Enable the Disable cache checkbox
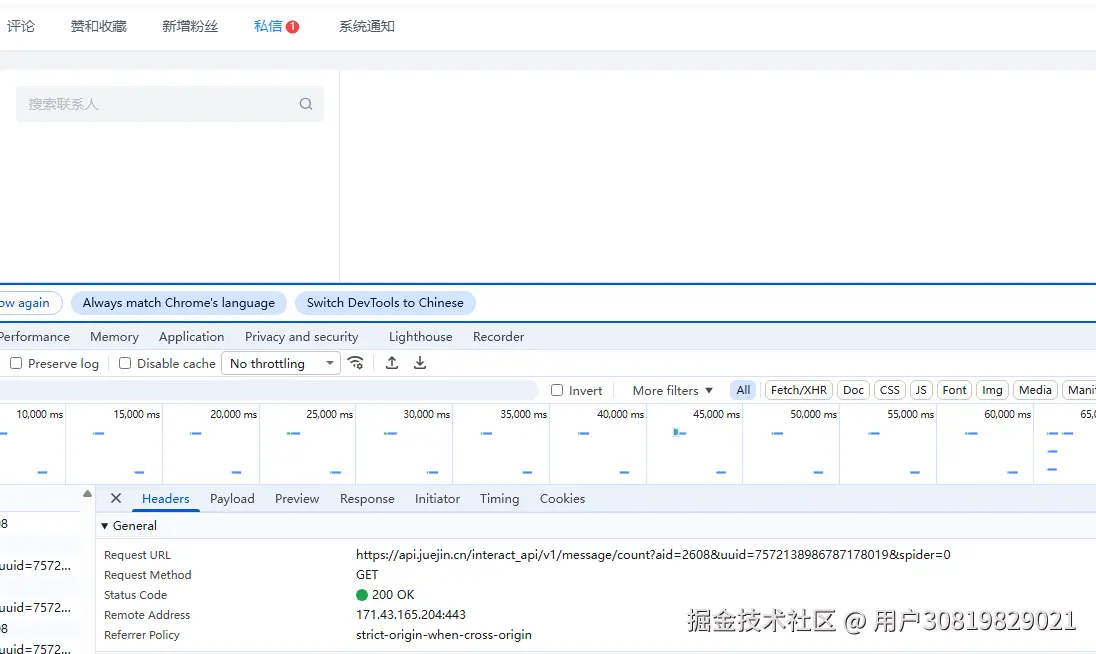This screenshot has height=654, width=1096. click(124, 363)
